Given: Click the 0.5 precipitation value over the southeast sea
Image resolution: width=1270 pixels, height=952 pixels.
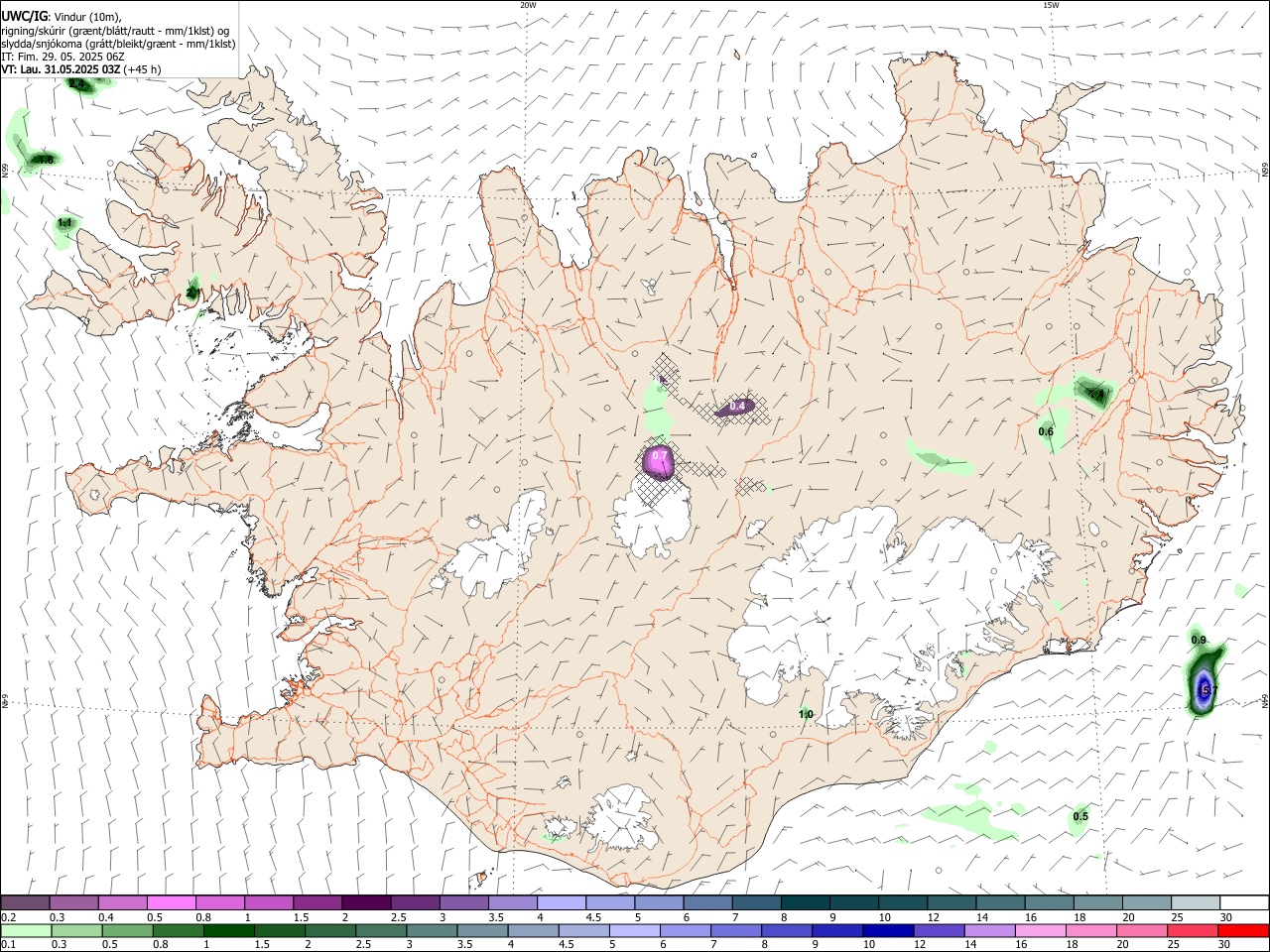Looking at the screenshot, I should [1080, 816].
